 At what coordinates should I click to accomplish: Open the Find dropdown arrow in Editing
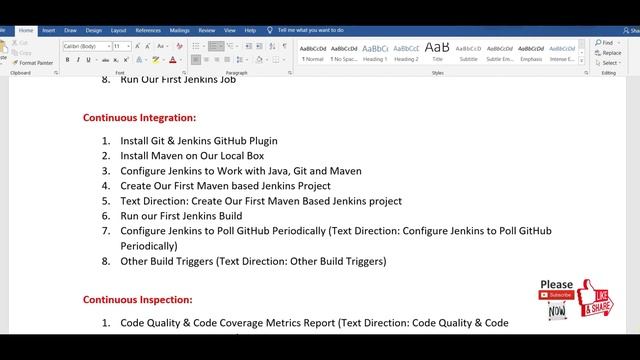pyautogui.click(x=619, y=43)
